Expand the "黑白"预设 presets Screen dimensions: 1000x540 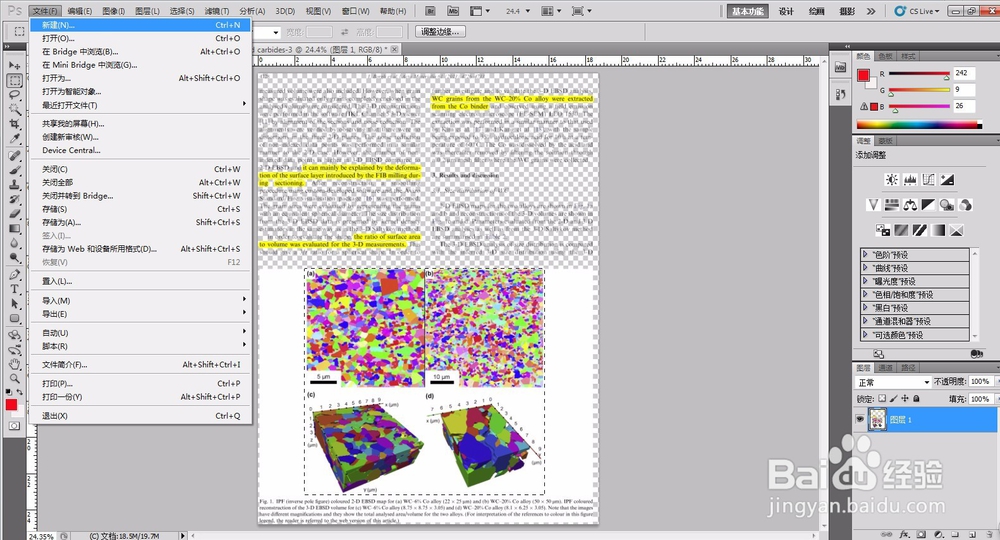865,308
